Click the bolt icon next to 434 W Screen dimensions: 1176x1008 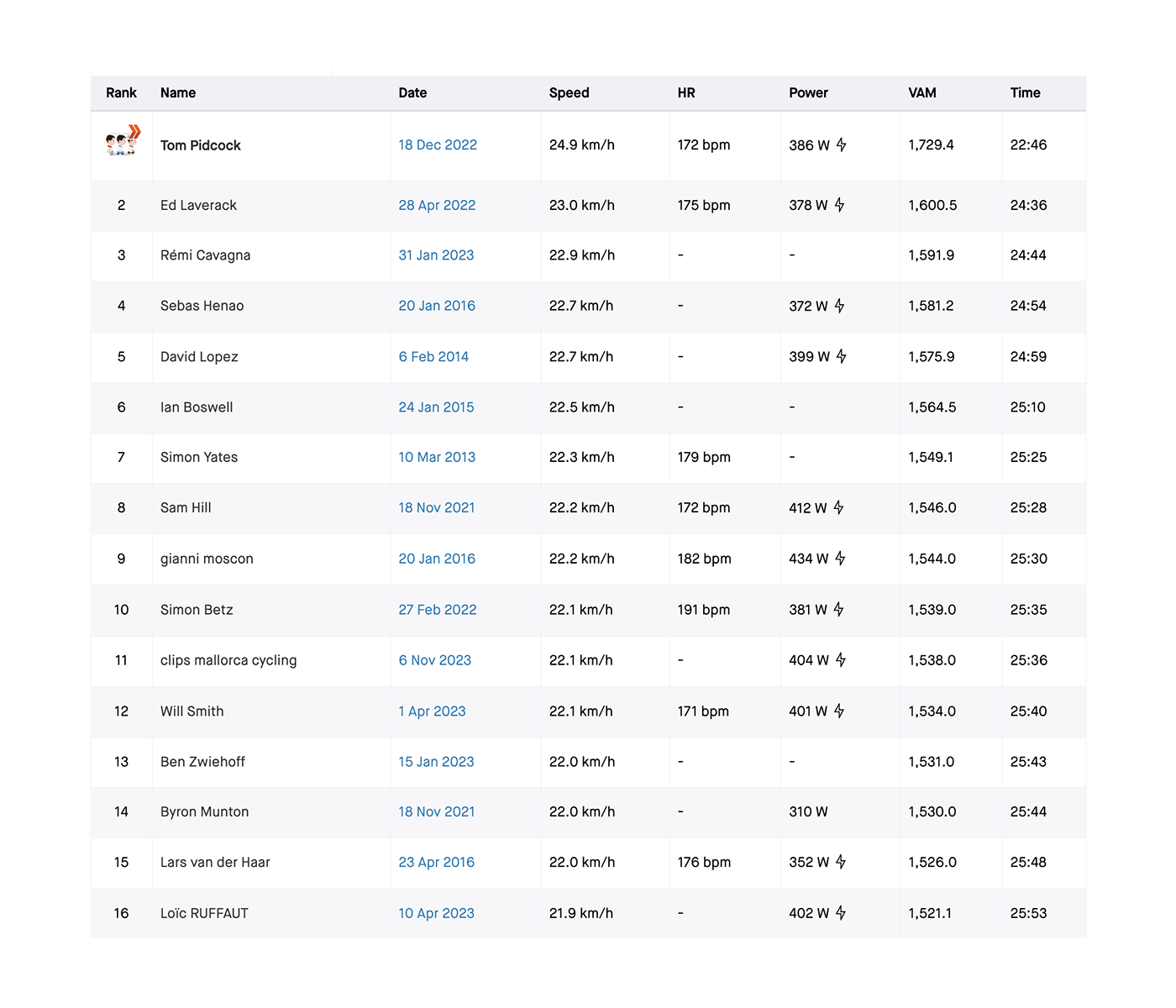pos(840,559)
